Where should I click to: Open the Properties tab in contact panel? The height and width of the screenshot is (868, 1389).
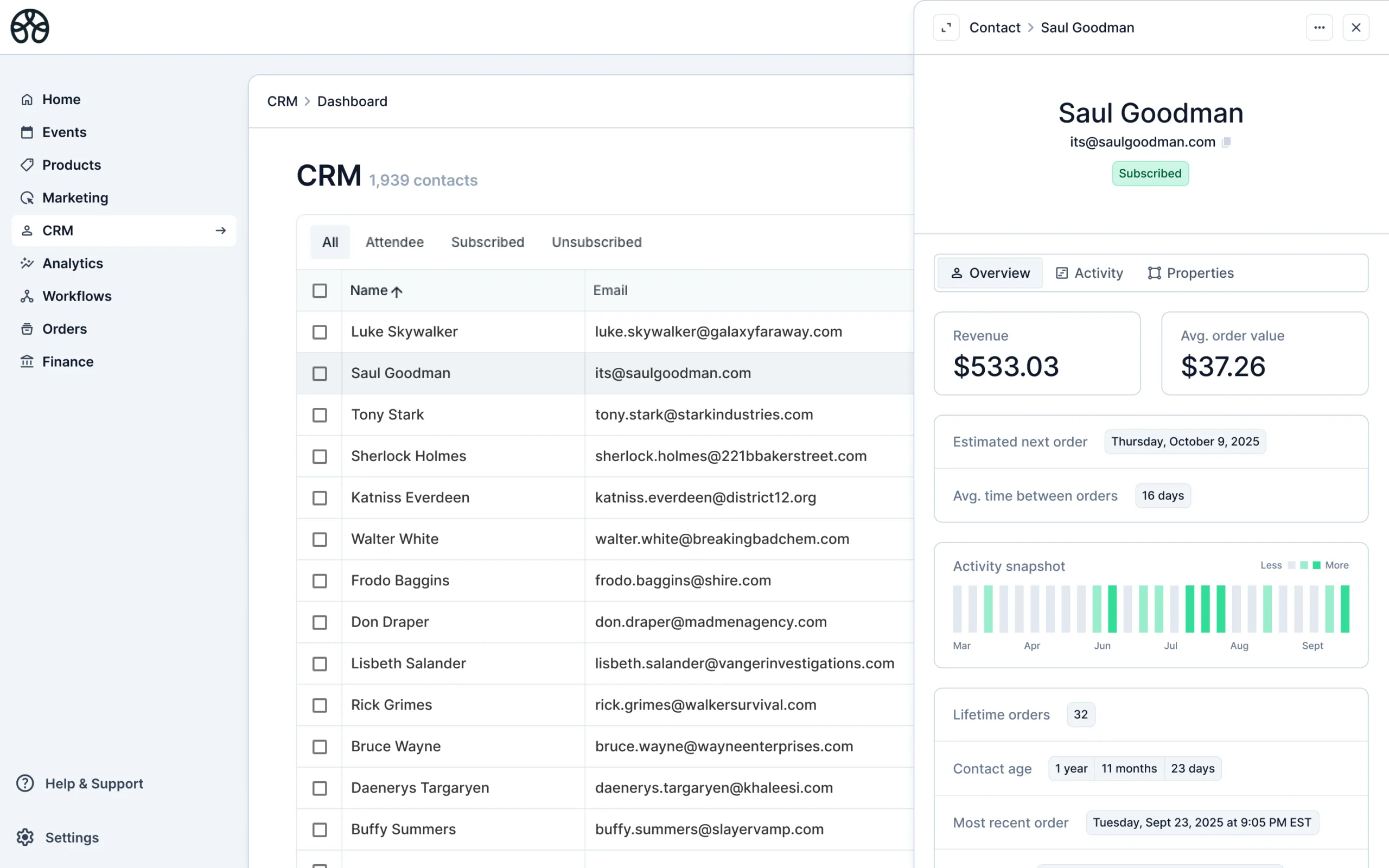pyautogui.click(x=1190, y=273)
